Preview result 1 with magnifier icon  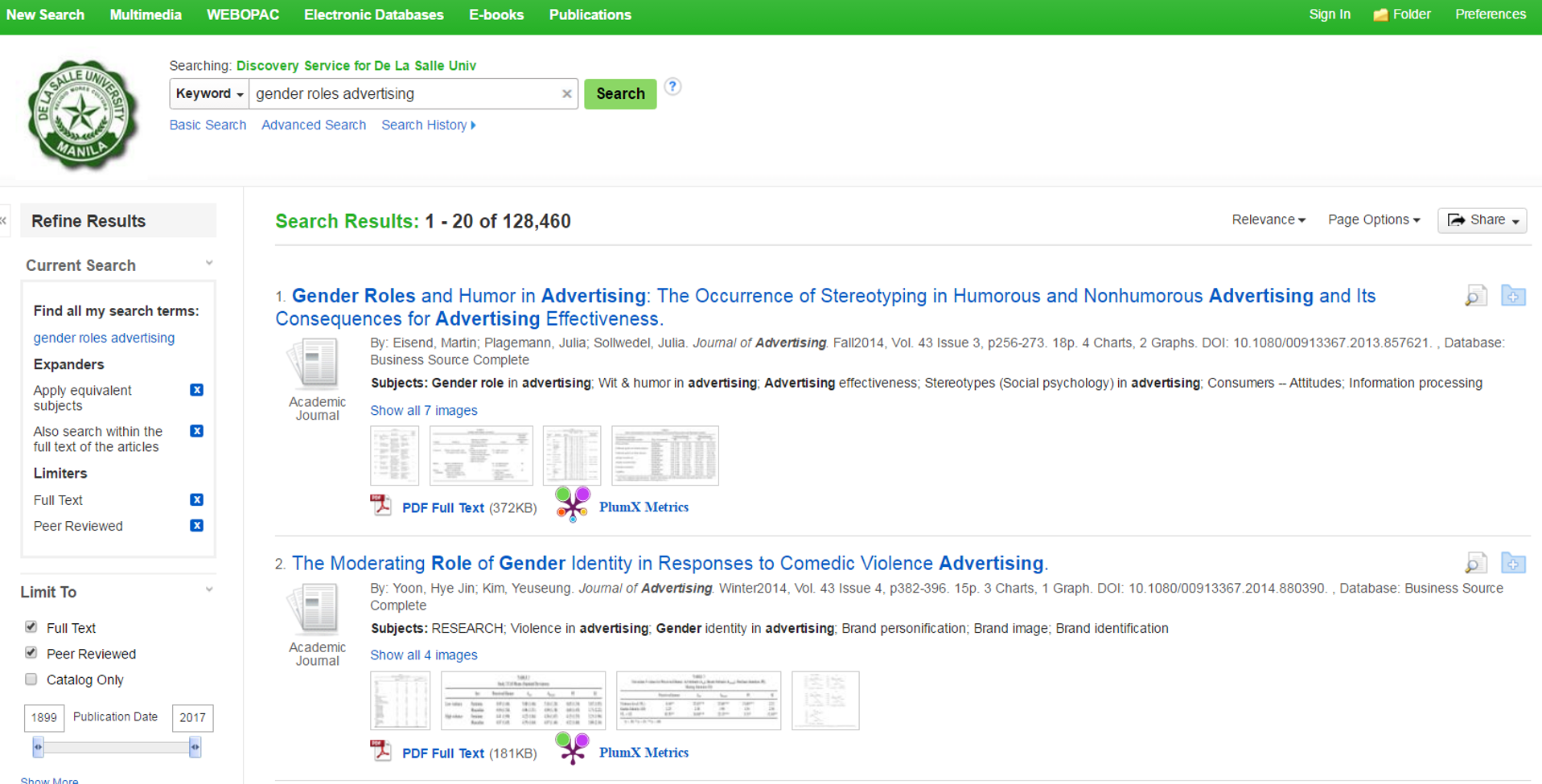(1476, 296)
